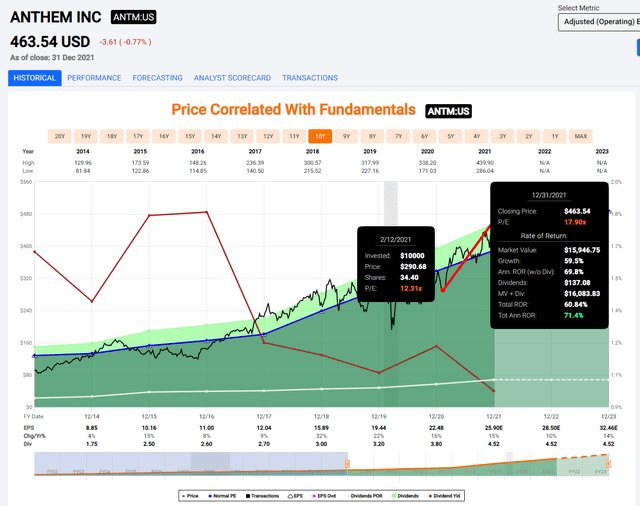Click the 25.90E EPS estimate

pos(494,428)
